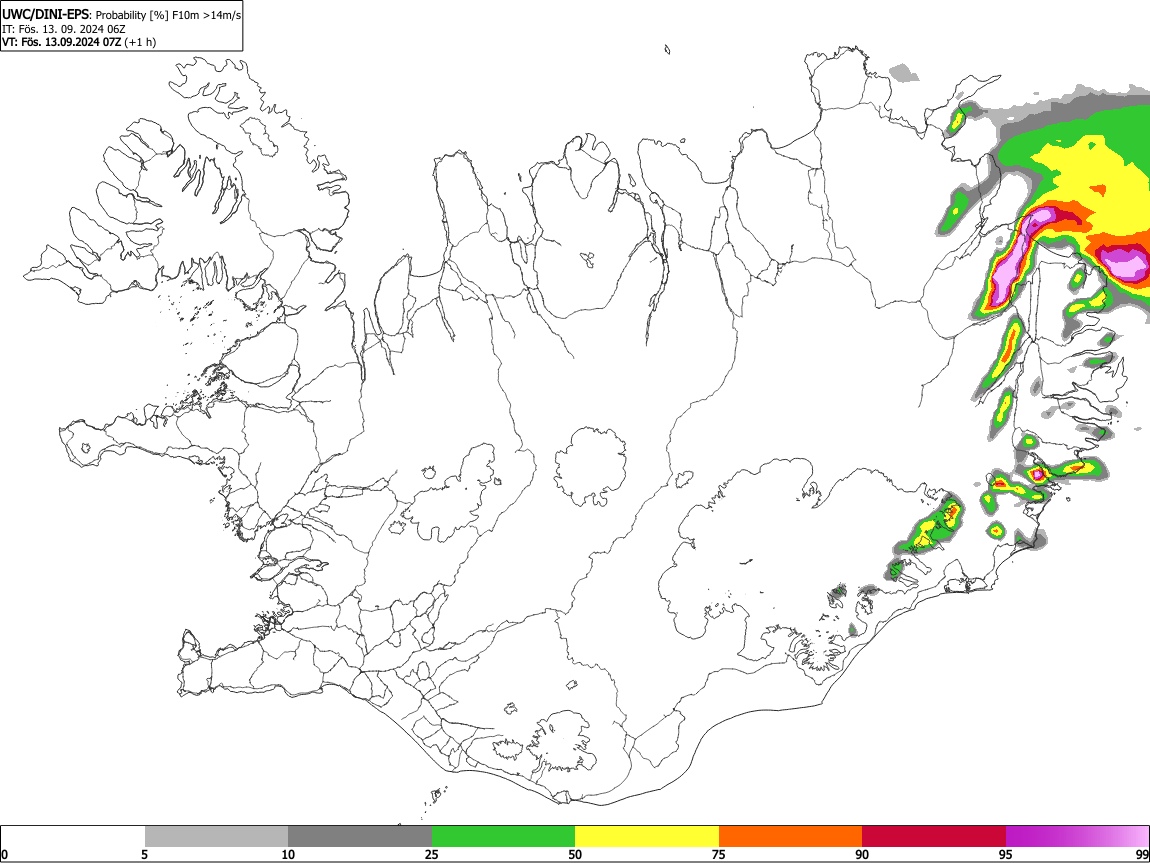This screenshot has width=1150, height=863.
Task: Click the legend value label 95
Action: 1006,855
